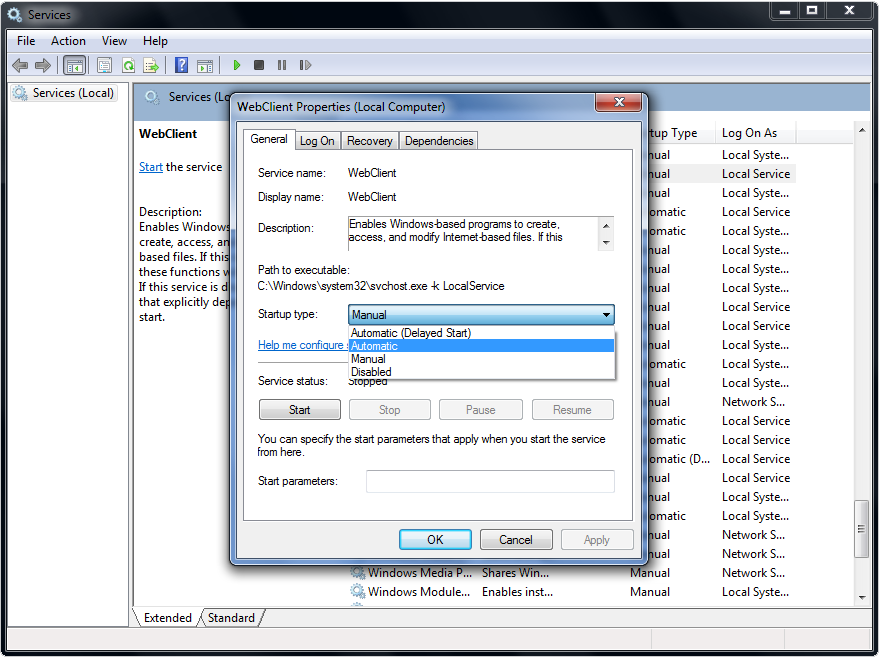Click the Forward arrow in the toolbar
Viewport: 879px width, 657px height.
click(43, 66)
